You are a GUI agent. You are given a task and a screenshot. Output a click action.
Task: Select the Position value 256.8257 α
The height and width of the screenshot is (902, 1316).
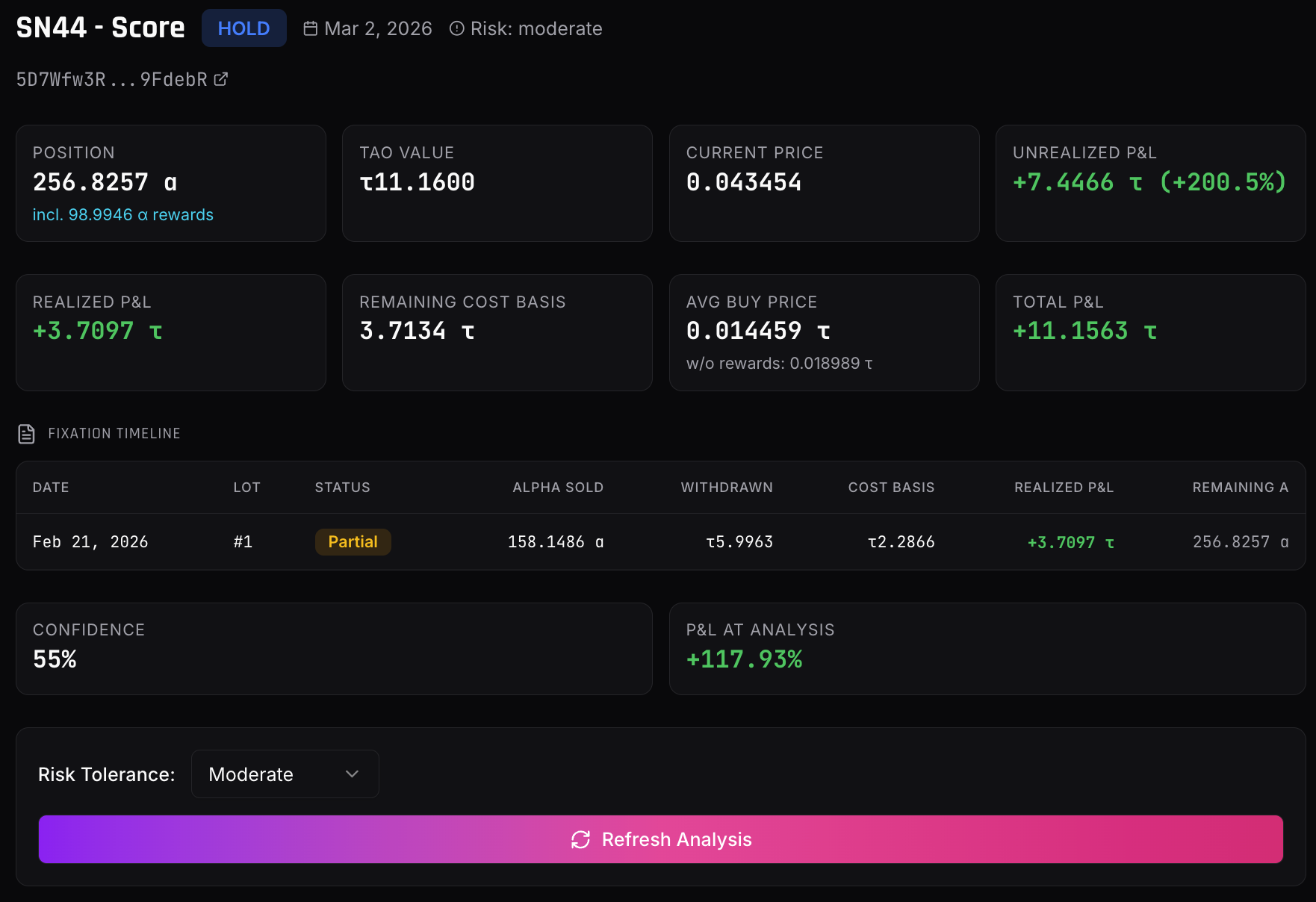pyautogui.click(x=105, y=182)
